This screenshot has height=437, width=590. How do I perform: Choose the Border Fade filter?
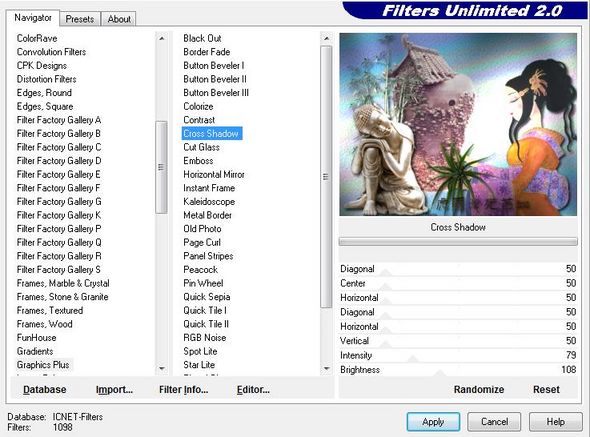(207, 52)
